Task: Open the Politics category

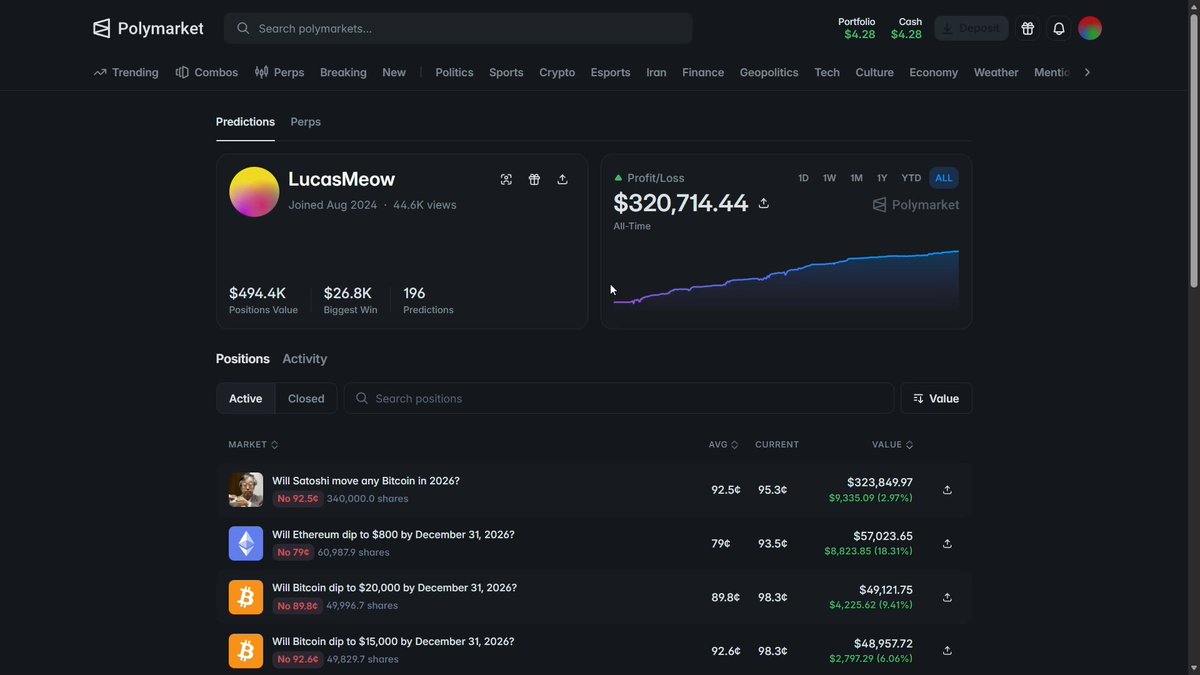Action: [x=454, y=72]
